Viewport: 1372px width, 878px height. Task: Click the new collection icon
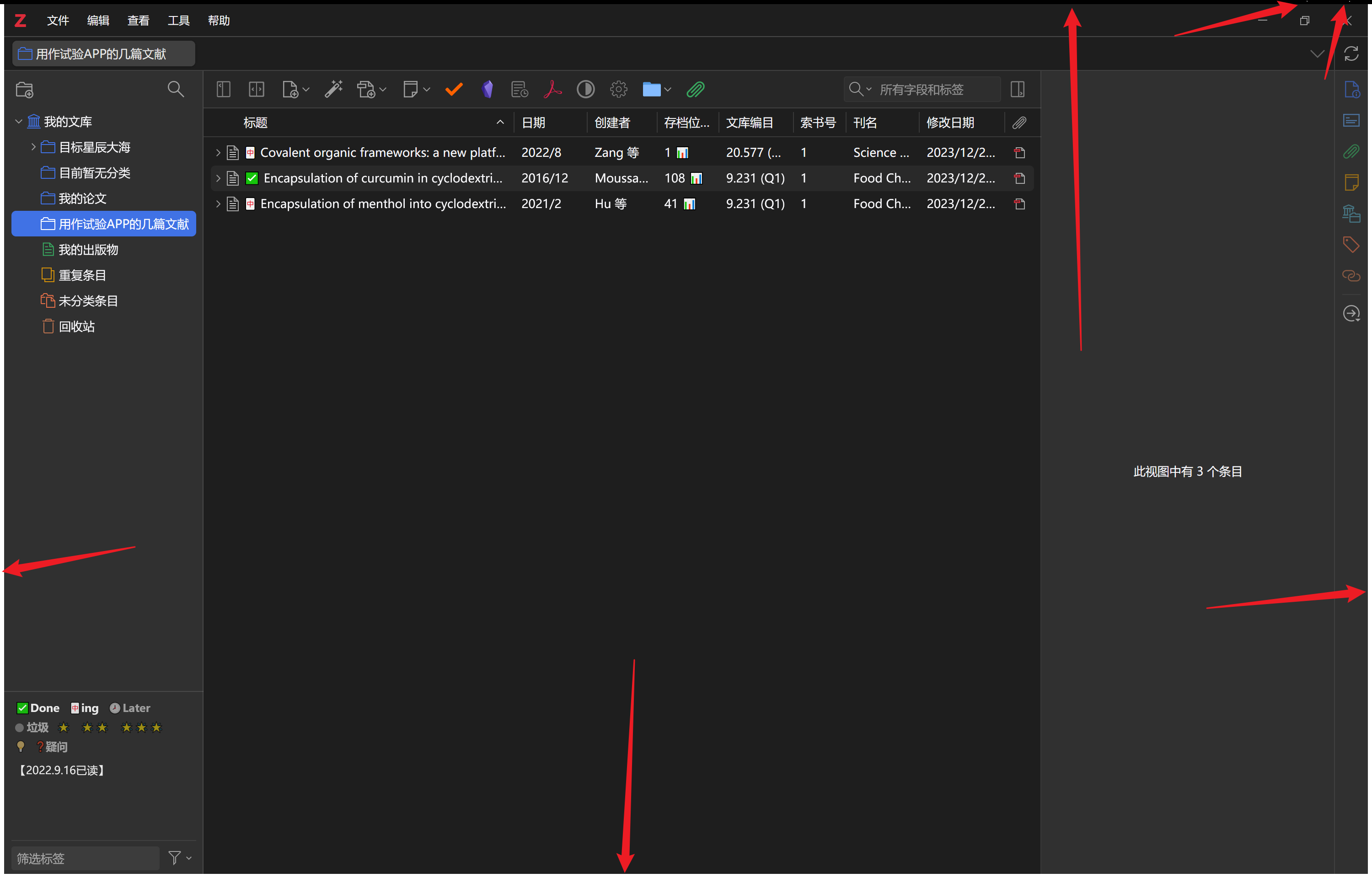(25, 90)
